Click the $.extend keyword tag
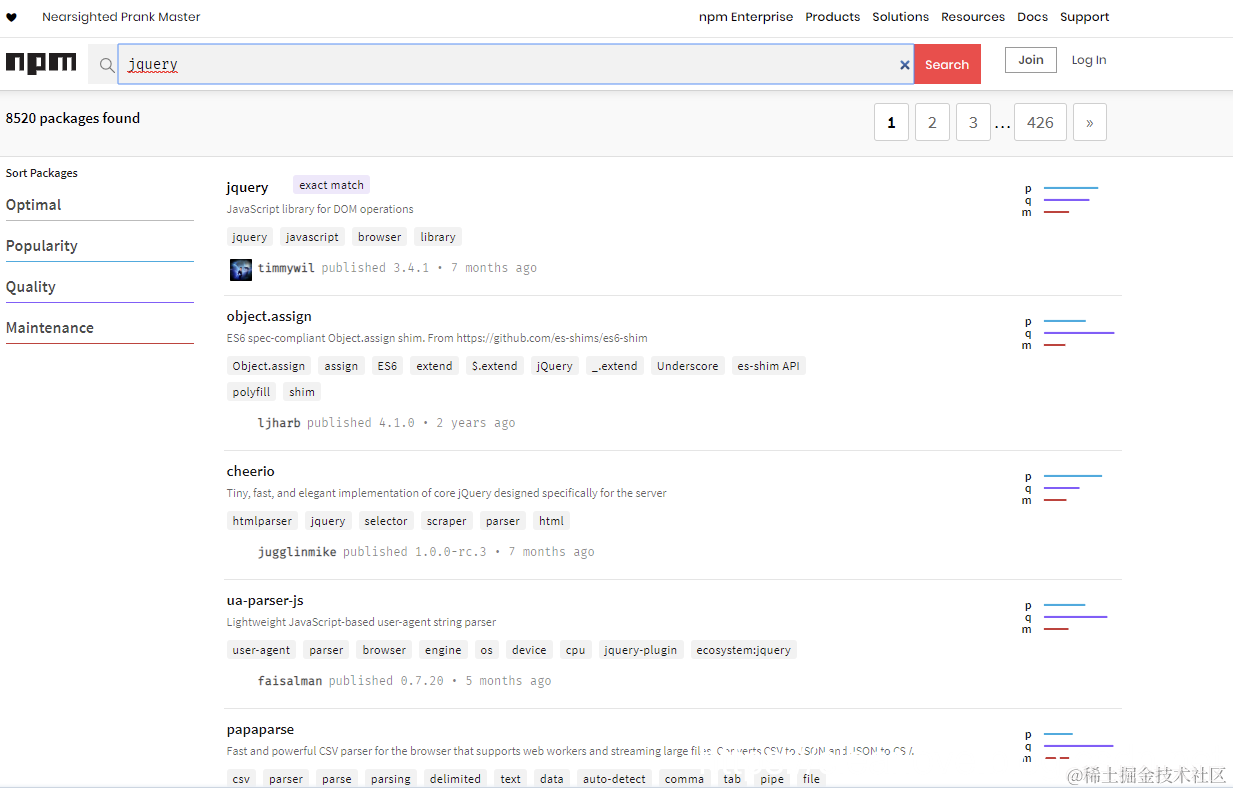 coord(495,366)
